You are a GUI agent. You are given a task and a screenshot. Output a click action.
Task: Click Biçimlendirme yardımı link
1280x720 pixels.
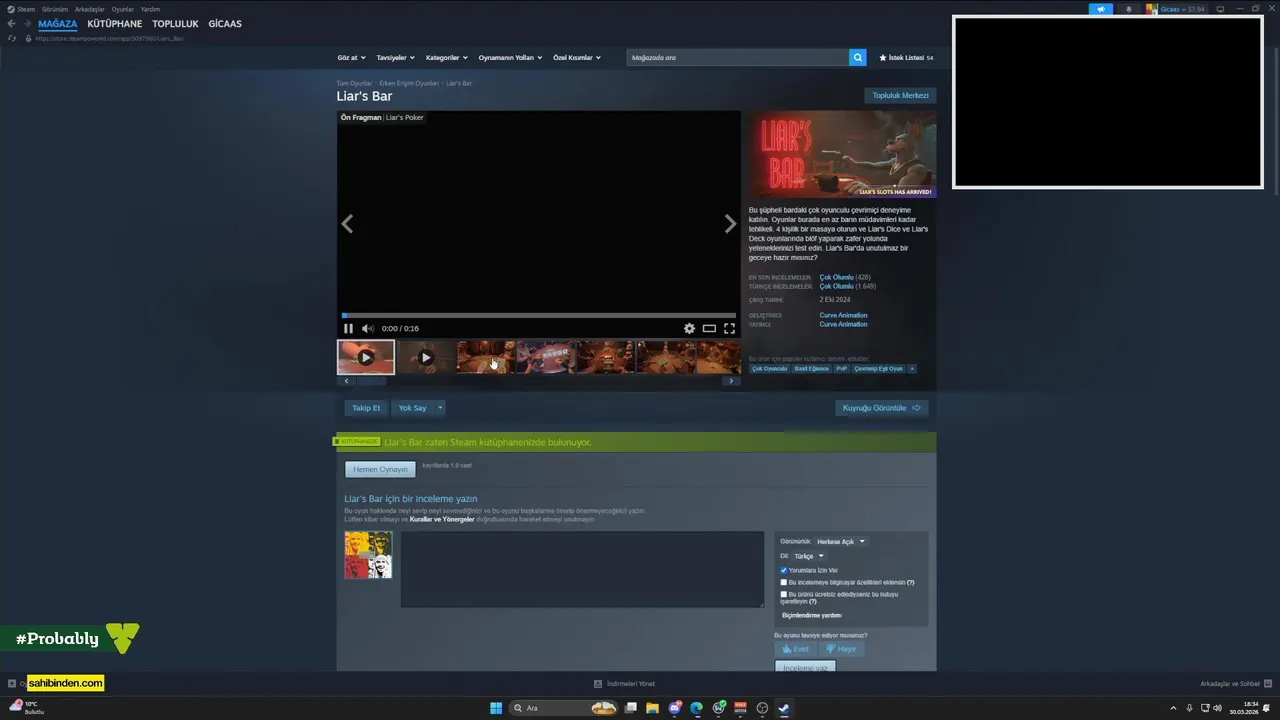[811, 615]
